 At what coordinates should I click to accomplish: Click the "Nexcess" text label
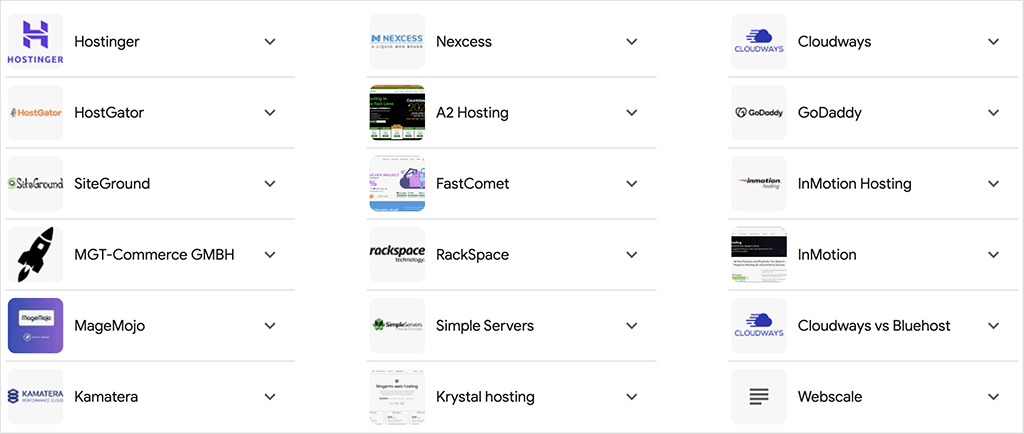click(464, 42)
